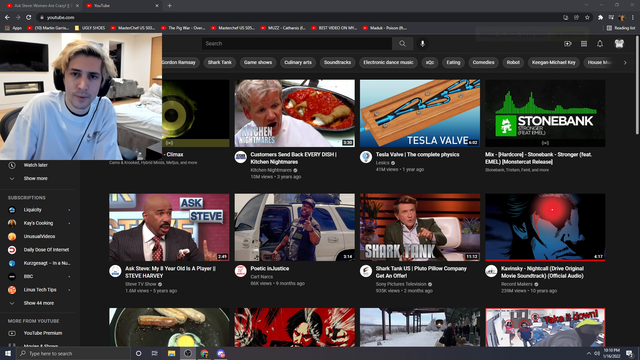
Task: Open the YouTube apps grid icon
Action: pyautogui.click(x=584, y=44)
